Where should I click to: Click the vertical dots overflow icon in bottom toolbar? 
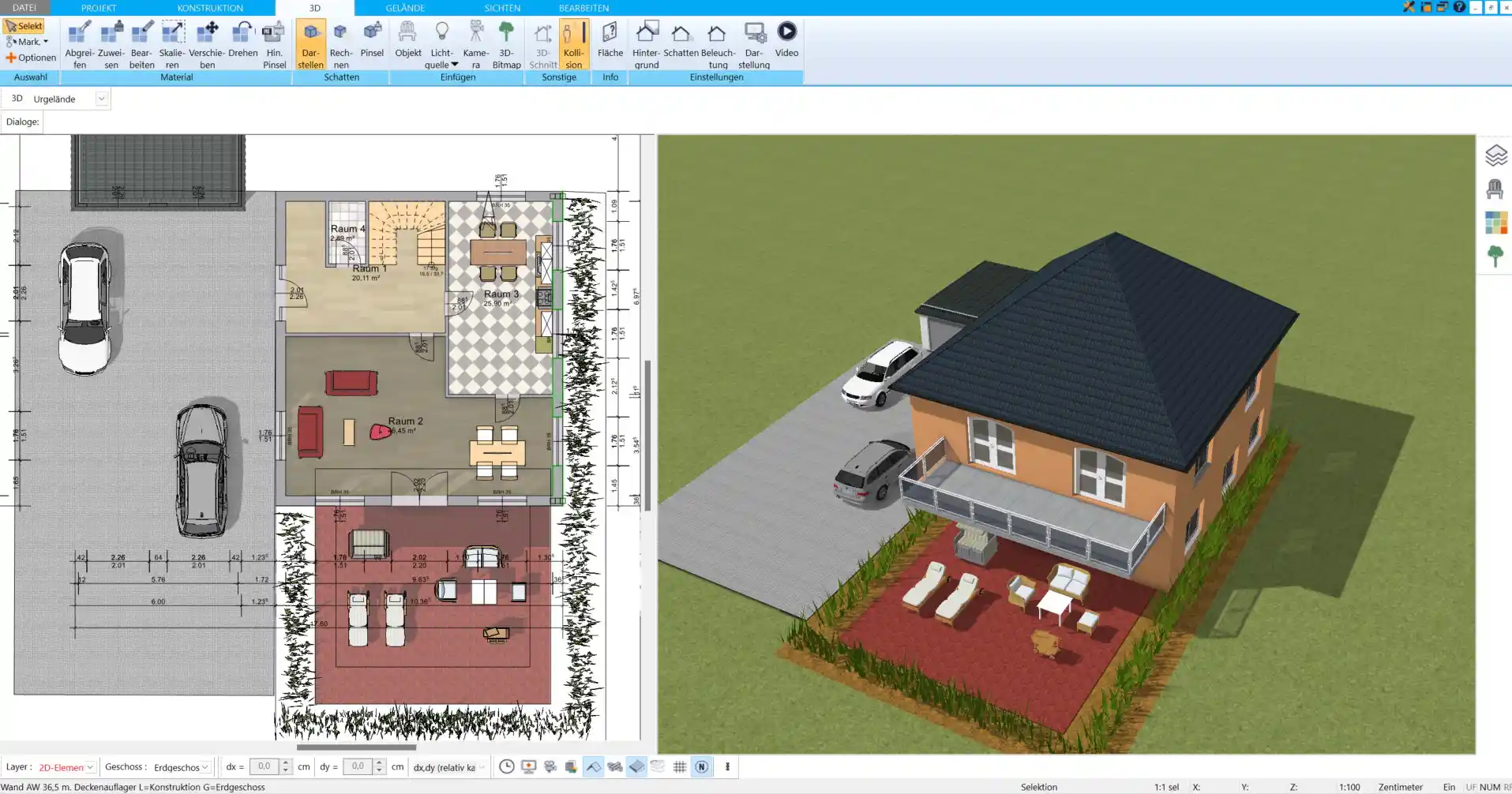pyautogui.click(x=727, y=766)
